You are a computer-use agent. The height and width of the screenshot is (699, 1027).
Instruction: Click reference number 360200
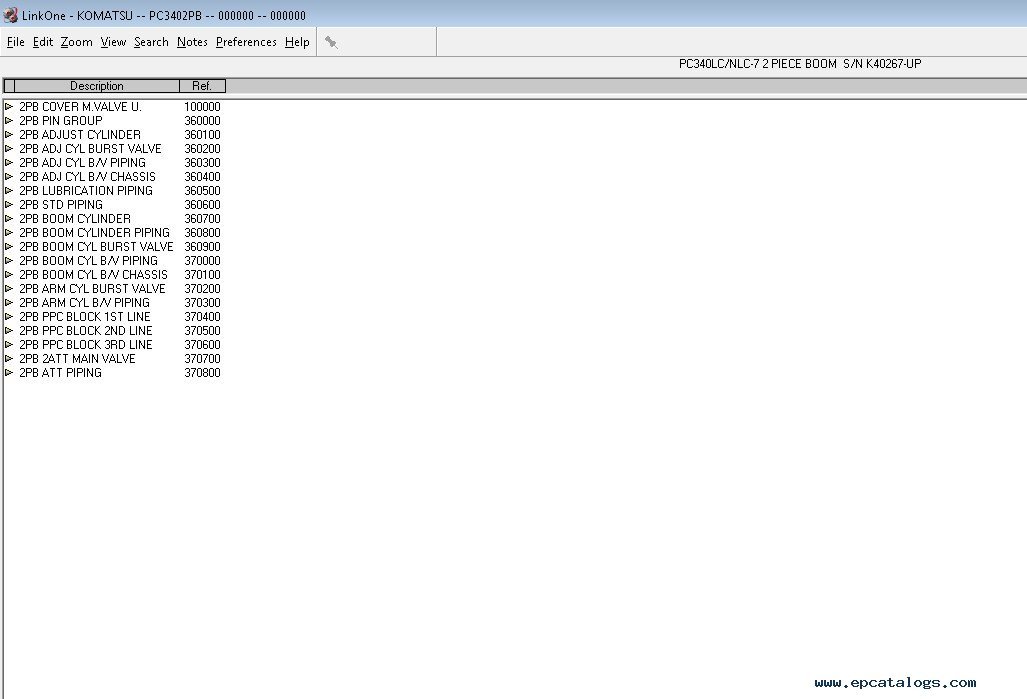(202, 149)
